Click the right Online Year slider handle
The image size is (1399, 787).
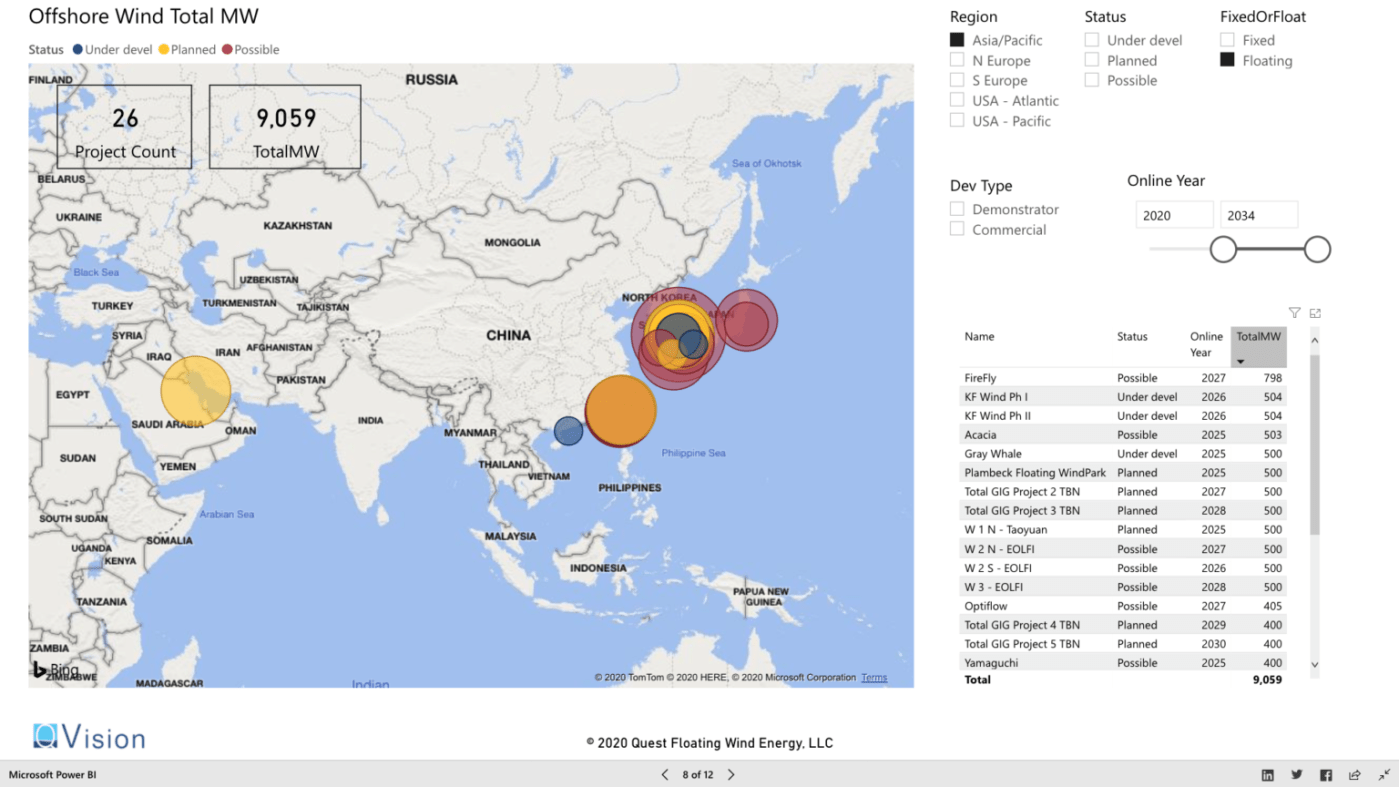coord(1317,249)
